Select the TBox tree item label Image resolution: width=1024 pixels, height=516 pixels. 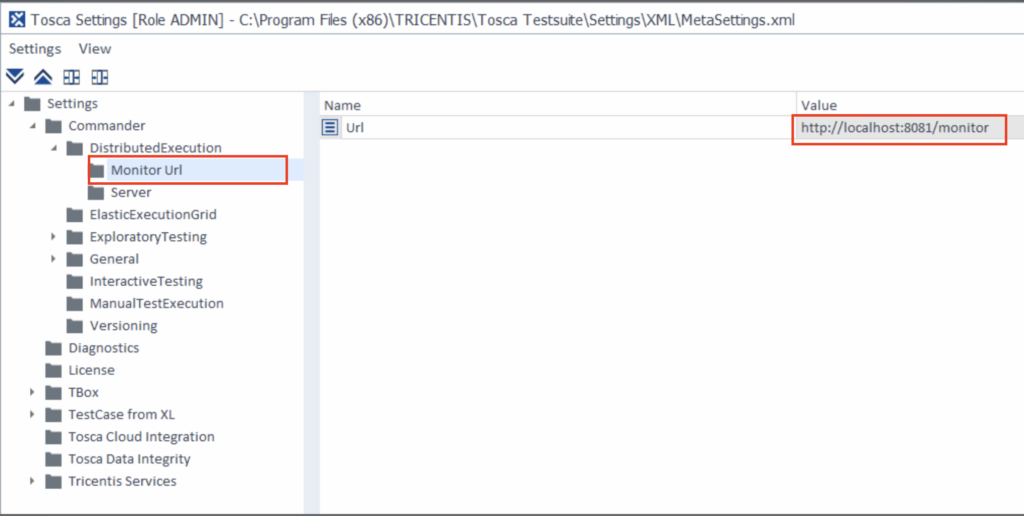click(84, 393)
